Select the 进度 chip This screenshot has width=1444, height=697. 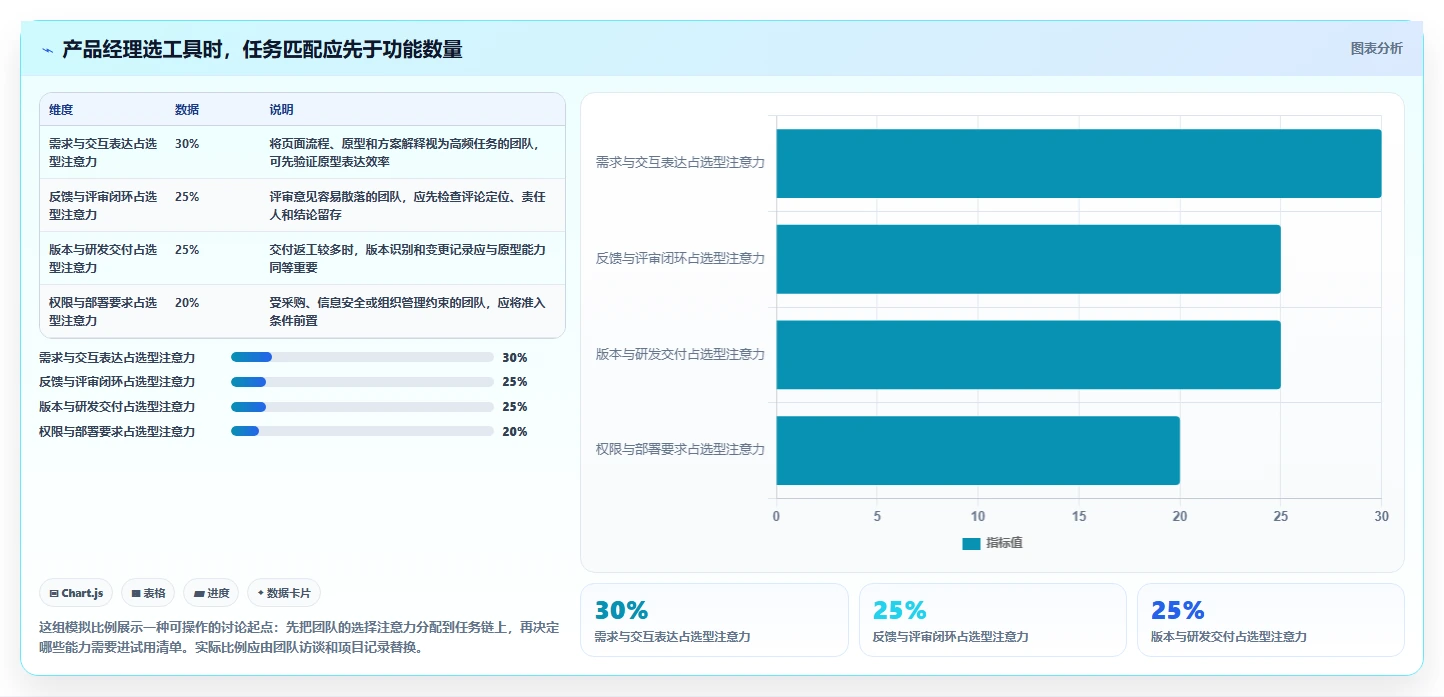[x=211, y=593]
